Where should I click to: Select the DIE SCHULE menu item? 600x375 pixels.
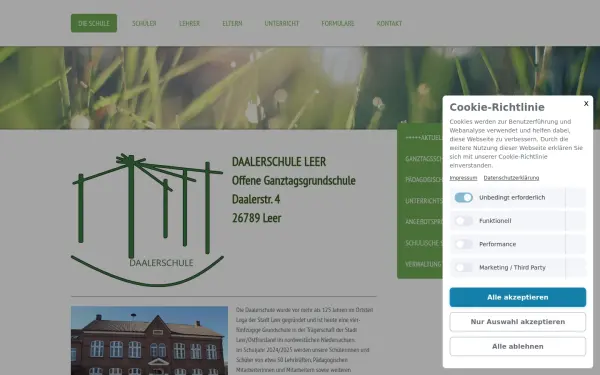(94, 23)
